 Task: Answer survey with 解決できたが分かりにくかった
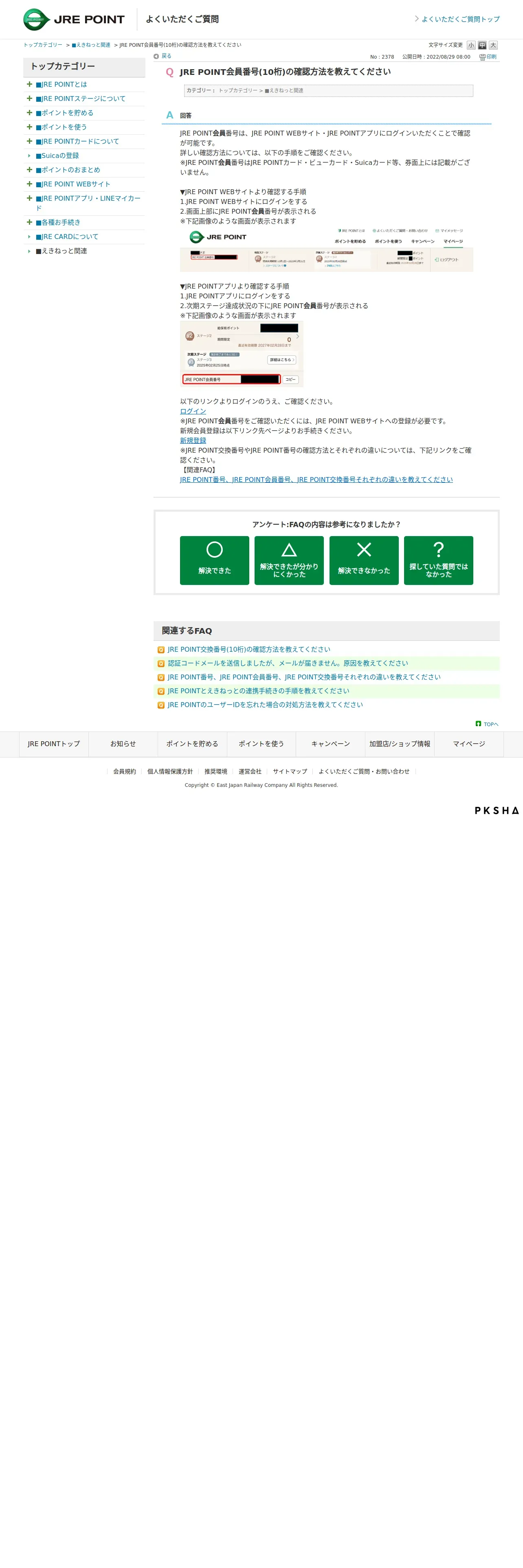(289, 560)
